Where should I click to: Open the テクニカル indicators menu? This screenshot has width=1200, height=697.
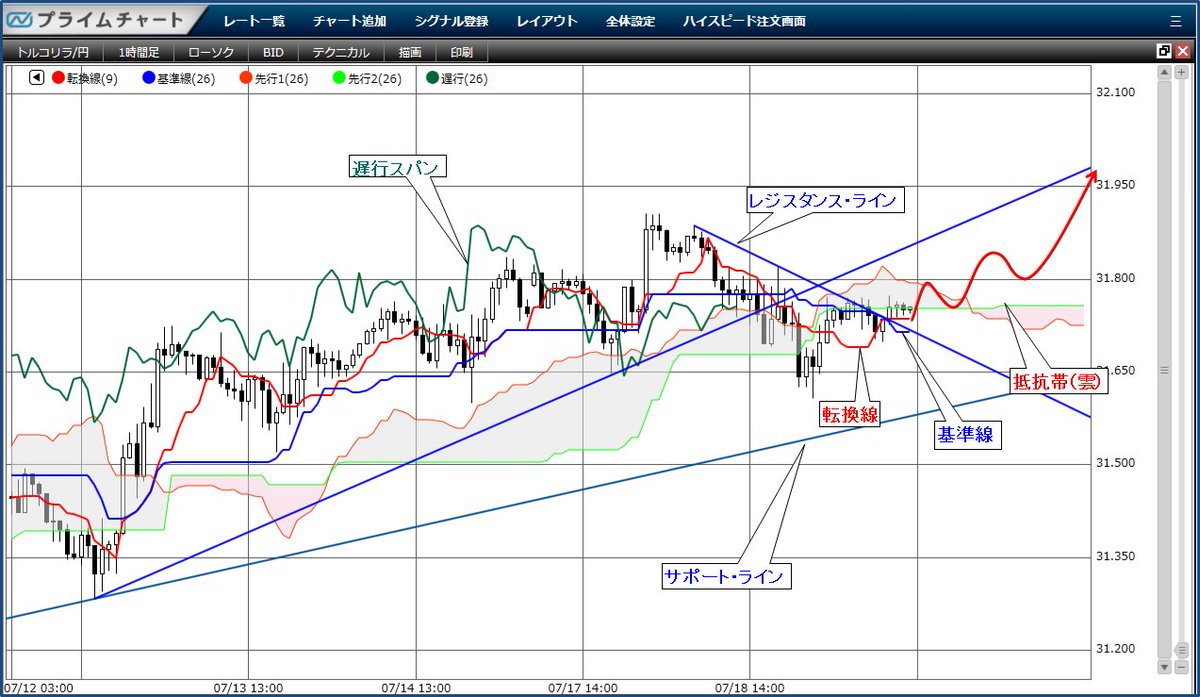tap(341, 52)
